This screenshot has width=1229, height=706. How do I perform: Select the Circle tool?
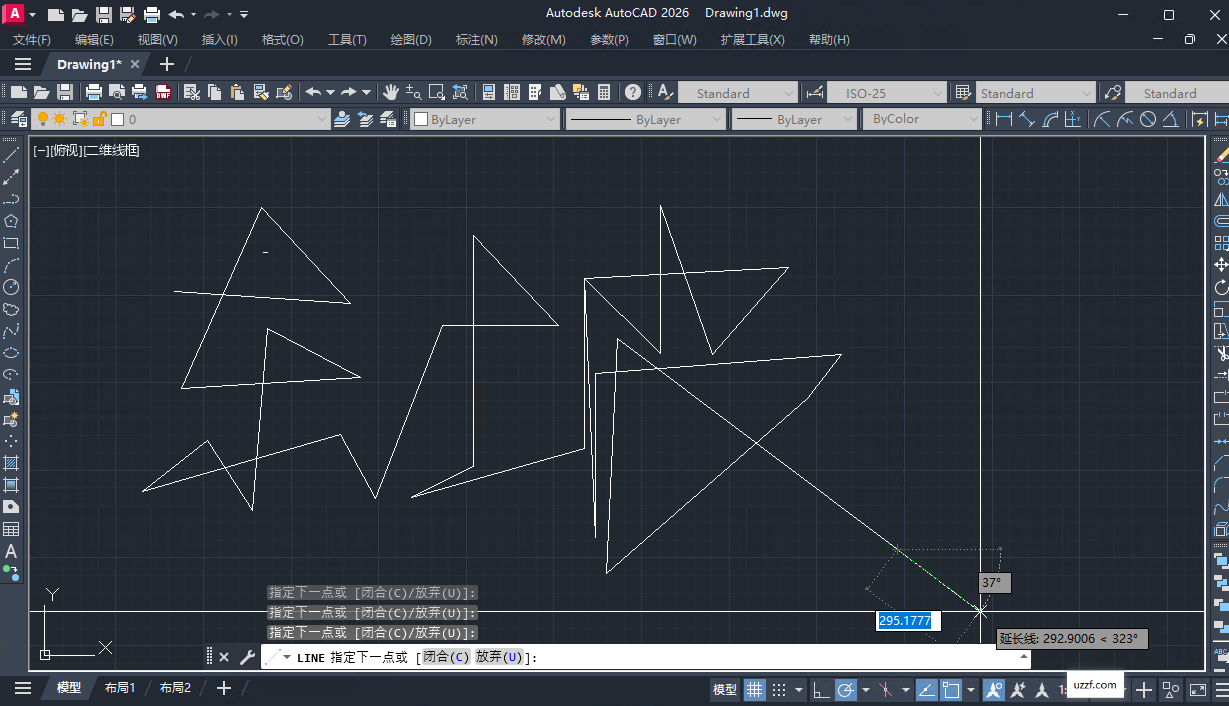pos(12,287)
